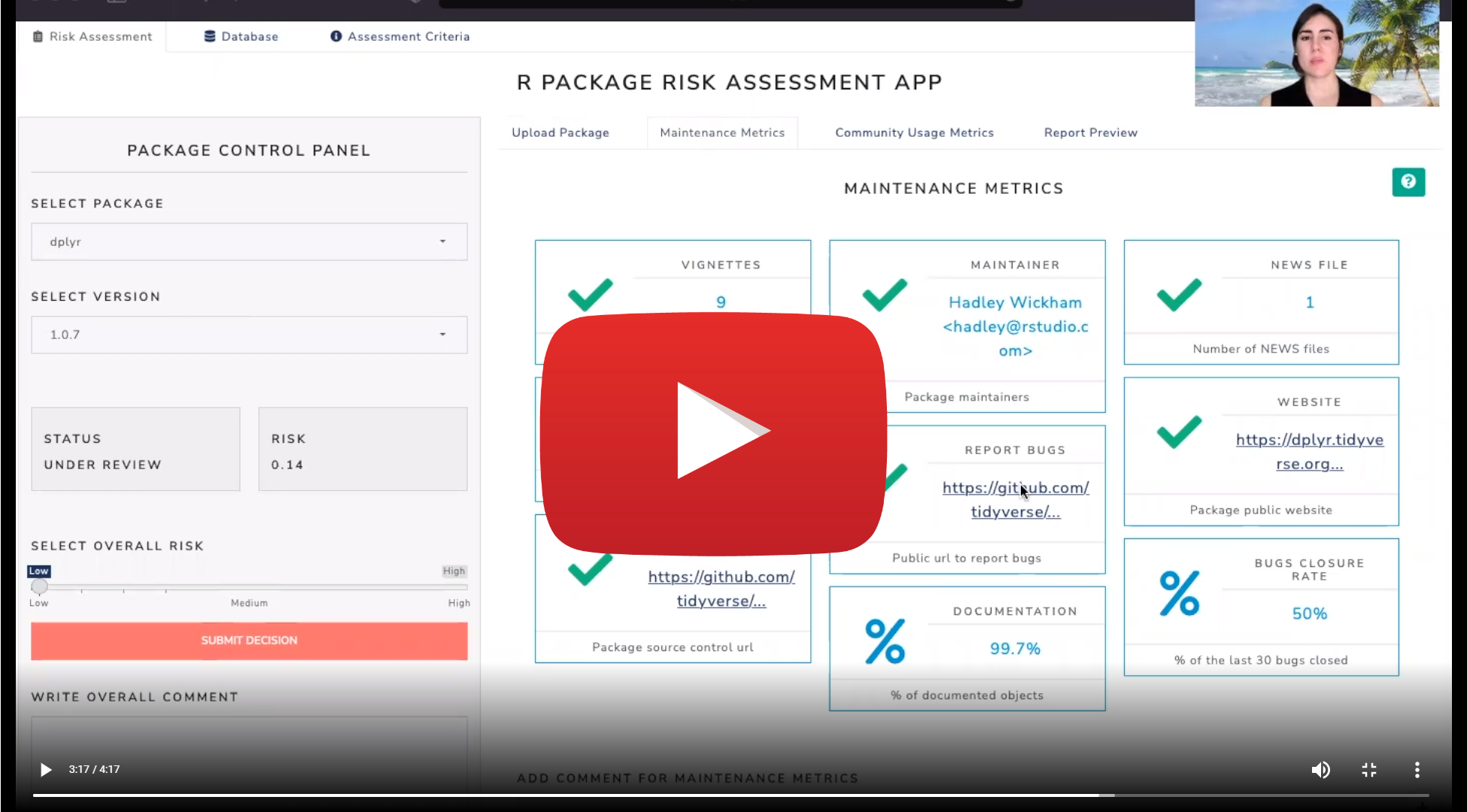
Task: Open the green help question mark button
Action: (x=1408, y=182)
